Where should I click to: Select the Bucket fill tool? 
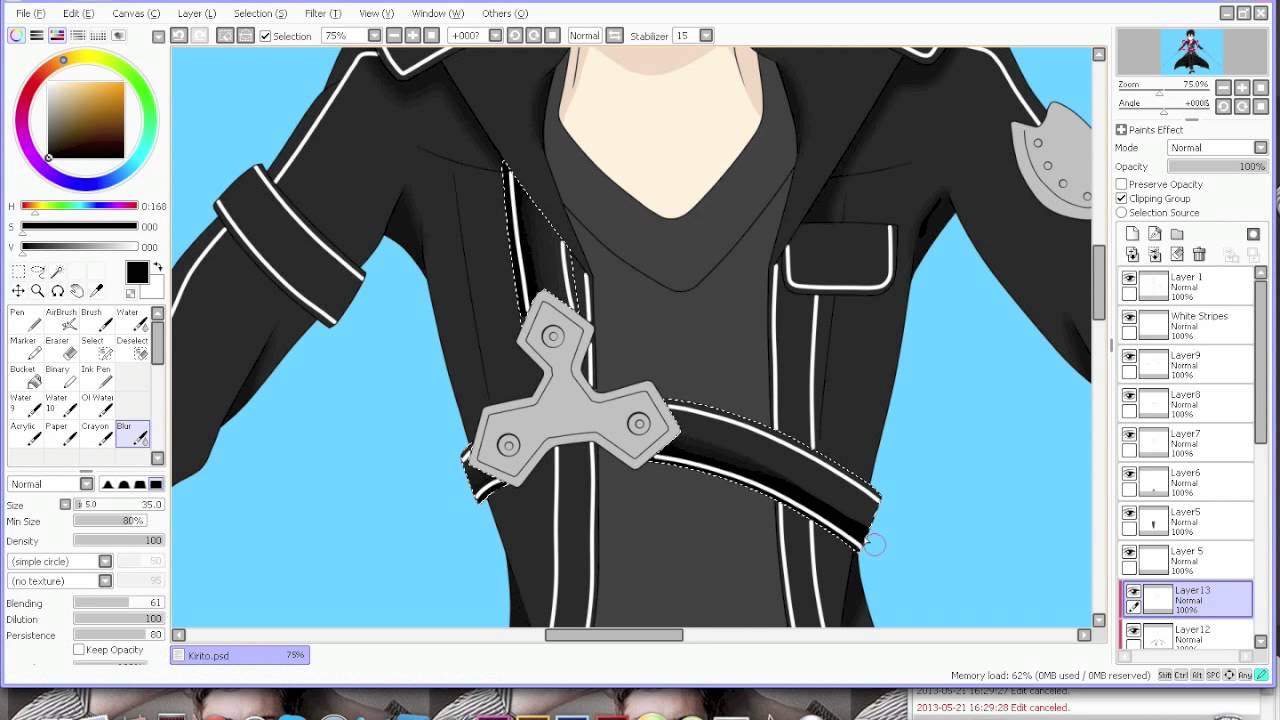[24, 376]
